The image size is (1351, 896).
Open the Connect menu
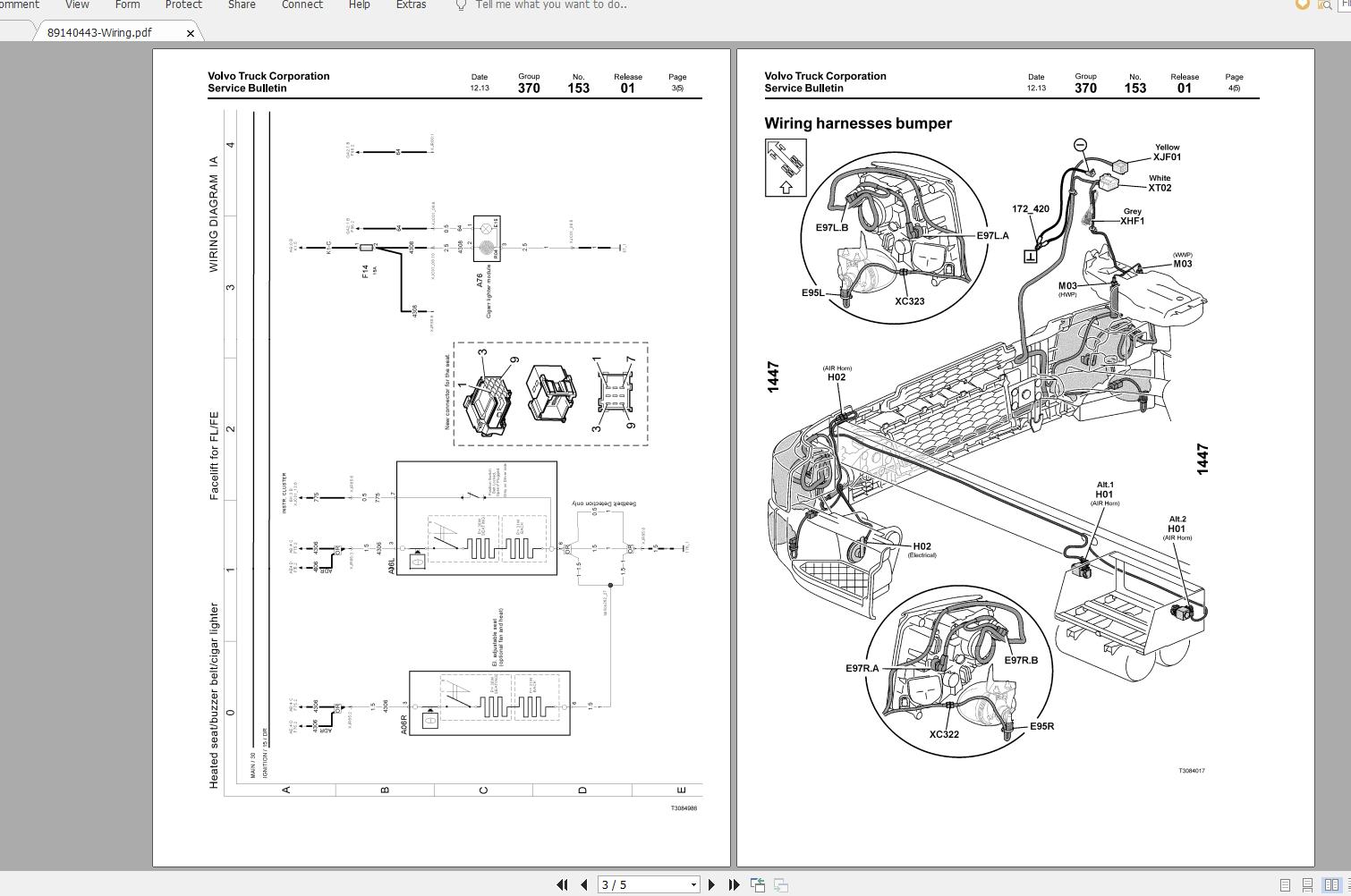(302, 5)
